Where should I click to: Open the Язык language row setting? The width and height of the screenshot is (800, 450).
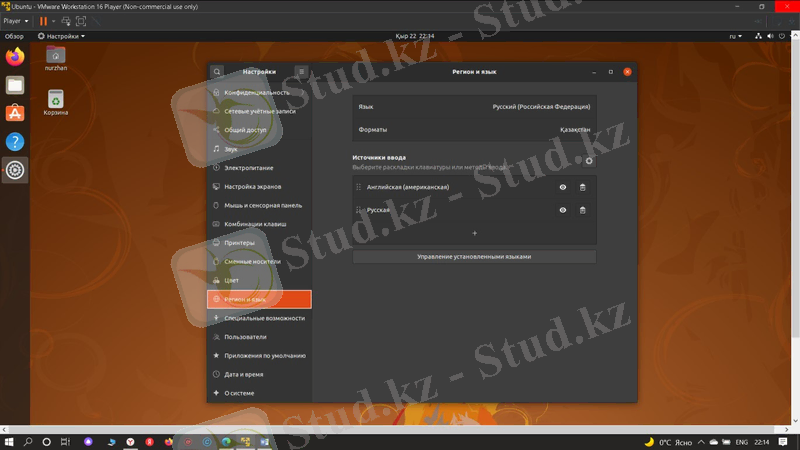point(474,106)
